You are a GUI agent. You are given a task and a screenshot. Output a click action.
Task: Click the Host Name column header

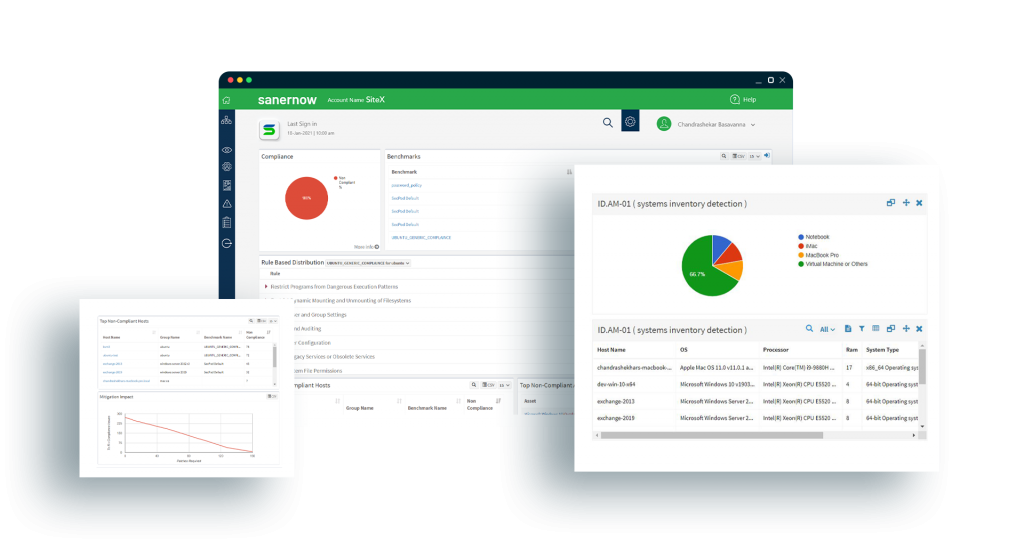pos(611,350)
